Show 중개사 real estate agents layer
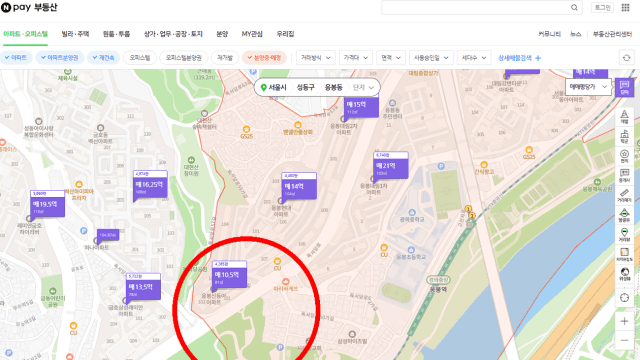640x360 pixels. click(624, 176)
